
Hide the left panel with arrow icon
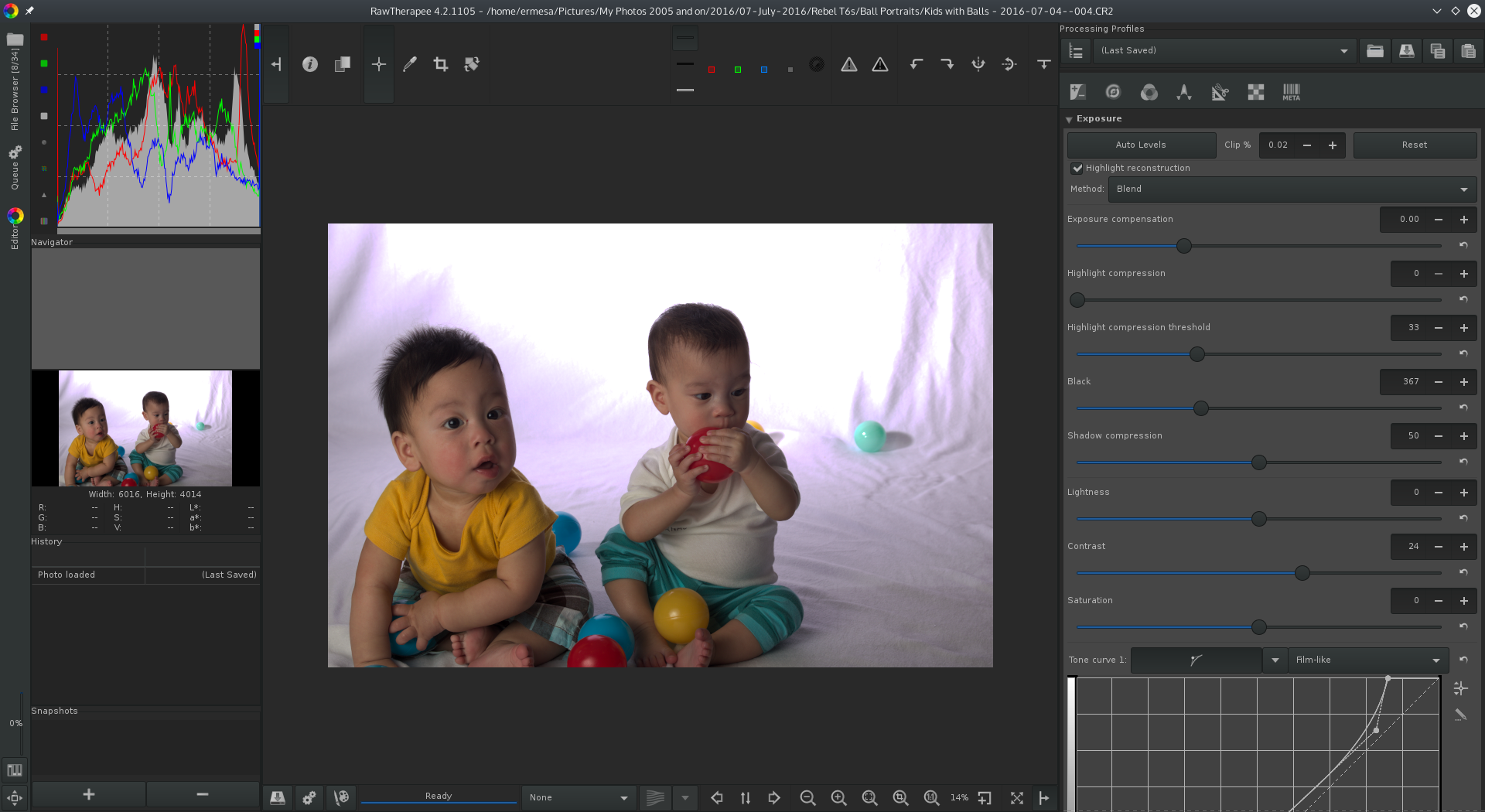pos(276,65)
